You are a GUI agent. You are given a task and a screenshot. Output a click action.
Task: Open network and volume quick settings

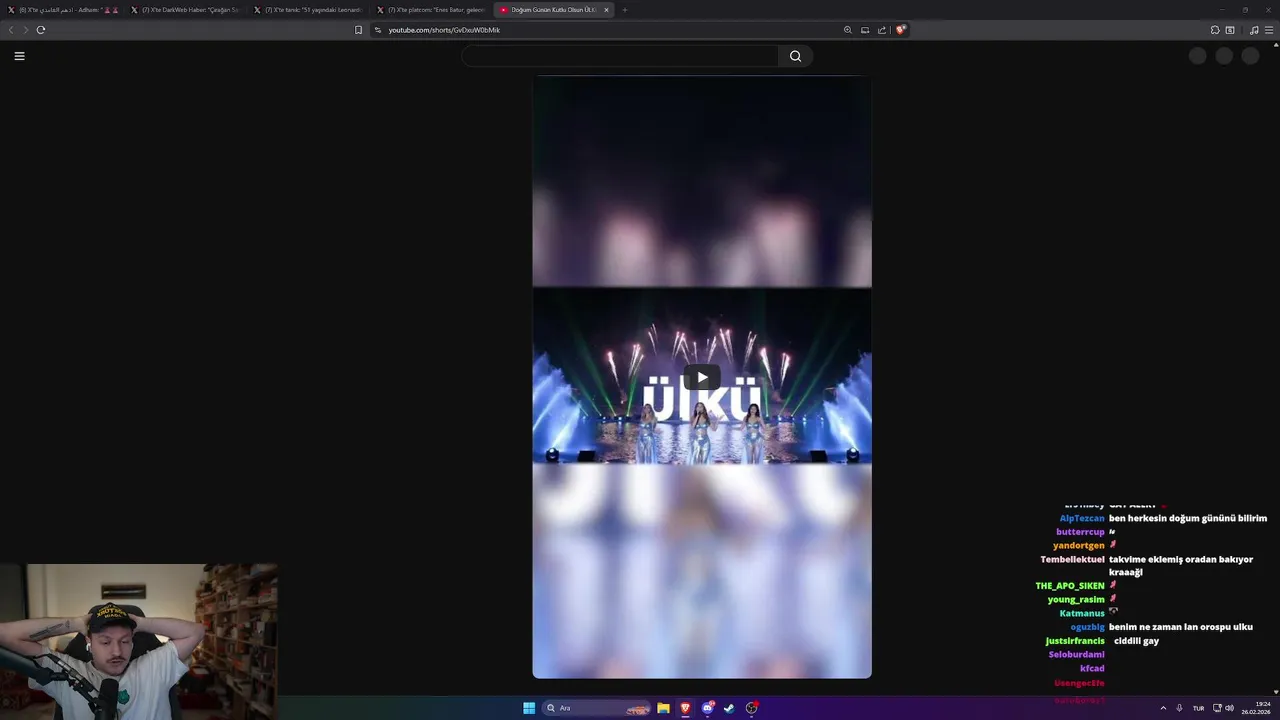[x=1223, y=708]
